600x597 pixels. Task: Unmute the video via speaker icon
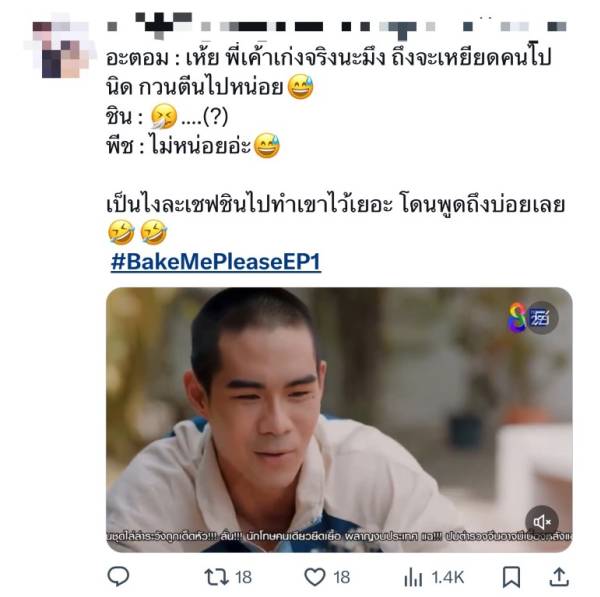[x=542, y=522]
